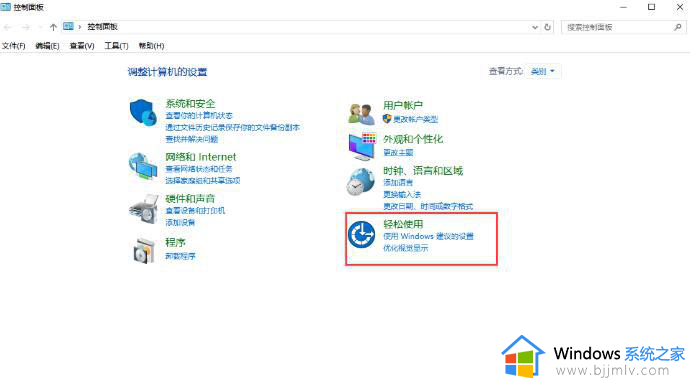
Task: Open the 类别 view-by dropdown
Action: click(543, 71)
